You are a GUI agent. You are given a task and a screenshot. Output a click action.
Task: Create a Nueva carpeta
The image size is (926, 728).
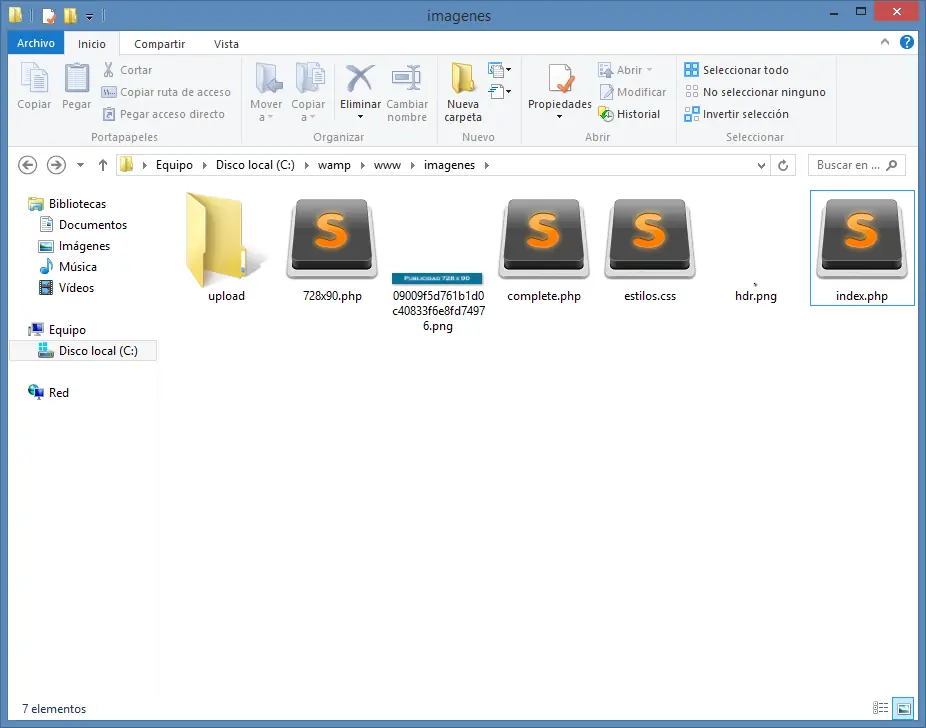coord(463,93)
